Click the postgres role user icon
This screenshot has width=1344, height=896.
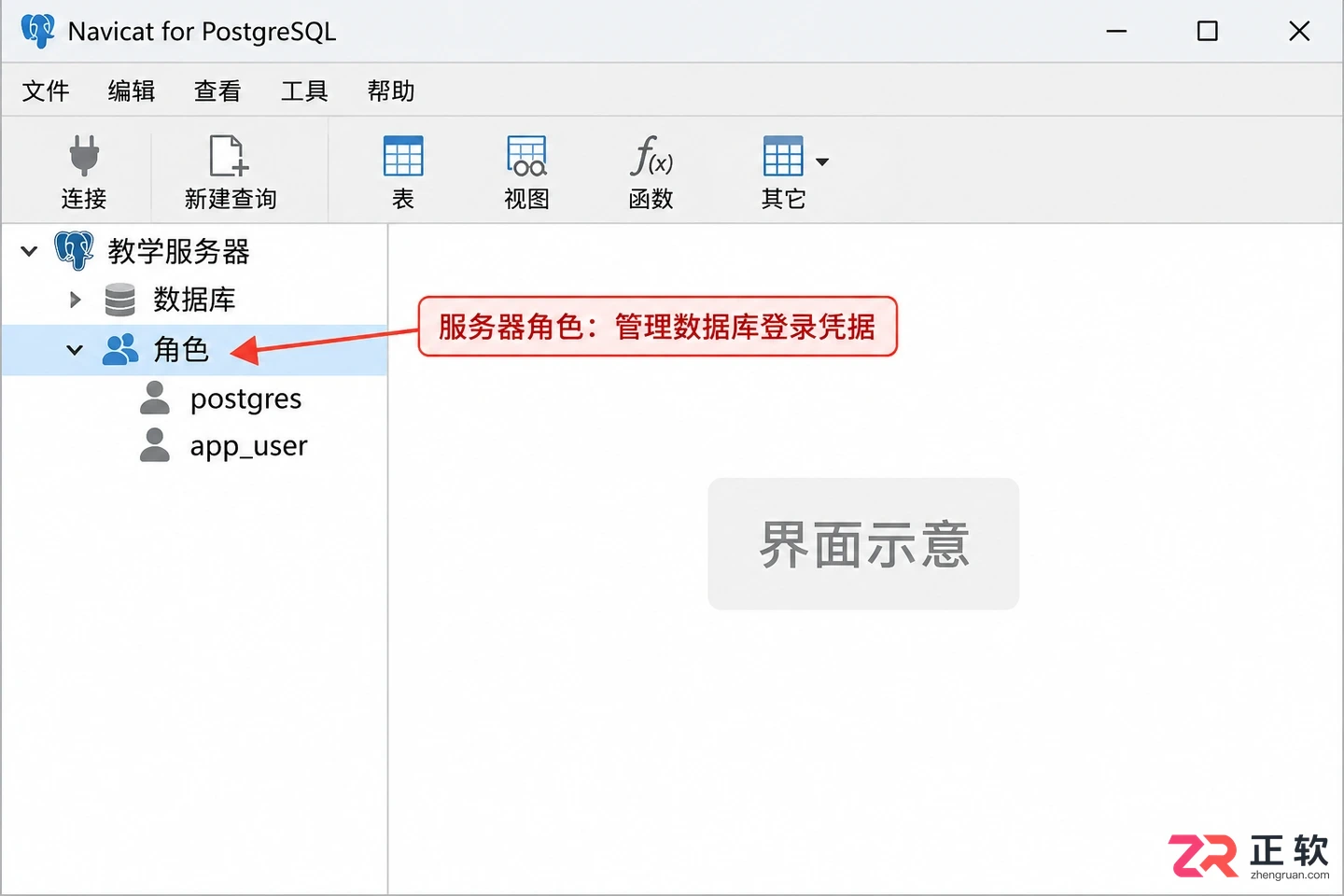[x=155, y=398]
